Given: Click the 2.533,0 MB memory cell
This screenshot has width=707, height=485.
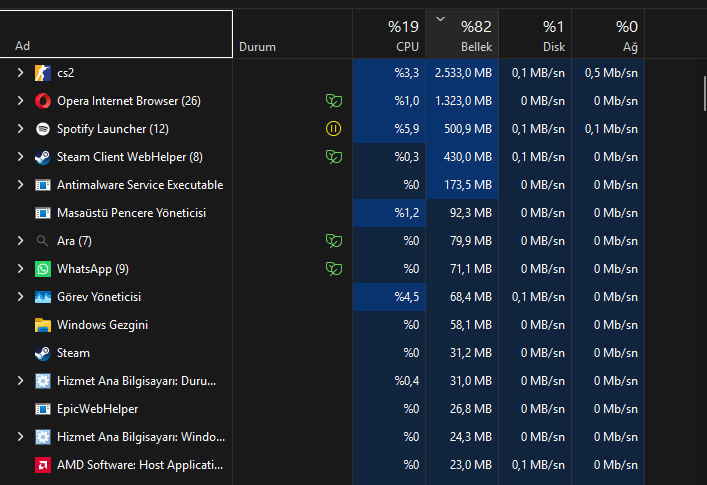Looking at the screenshot, I should point(462,73).
